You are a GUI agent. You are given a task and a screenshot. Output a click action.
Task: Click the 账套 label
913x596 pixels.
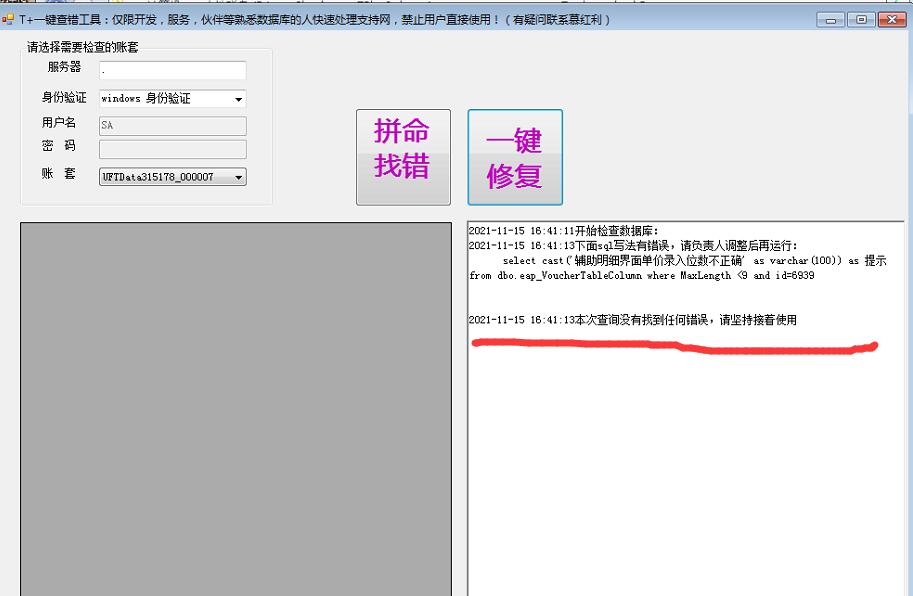tap(59, 173)
